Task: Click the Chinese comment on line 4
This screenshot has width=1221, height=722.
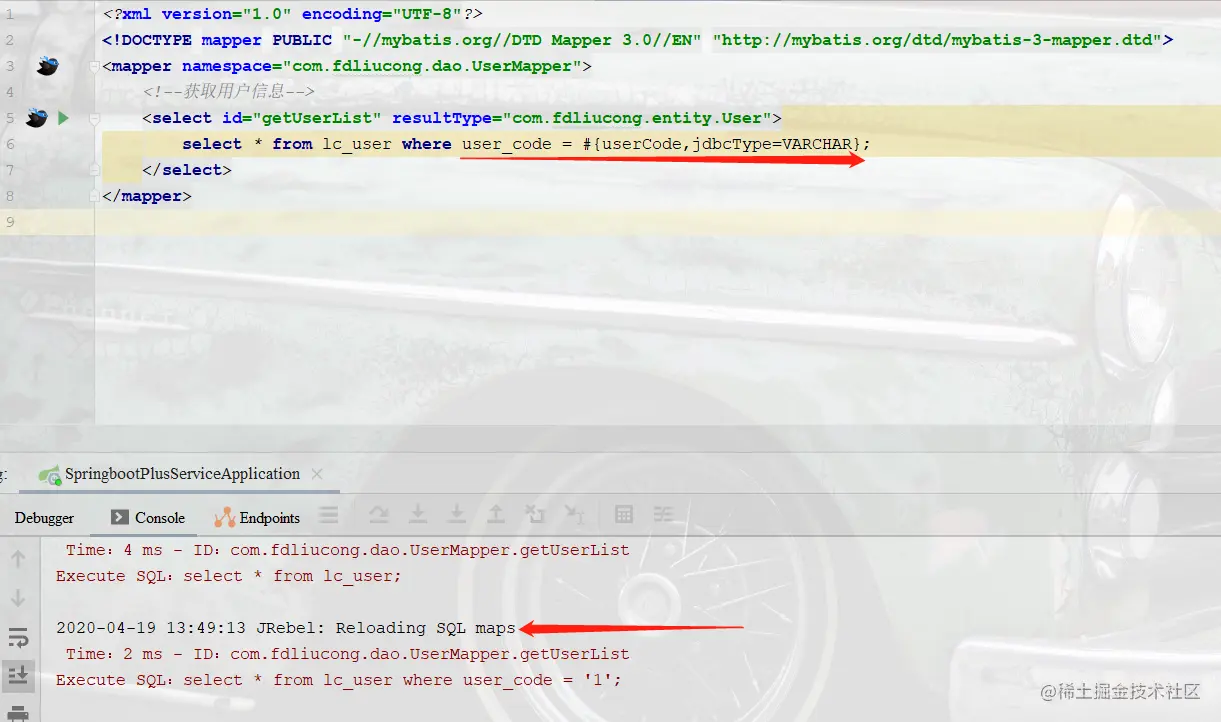Action: coord(229,92)
